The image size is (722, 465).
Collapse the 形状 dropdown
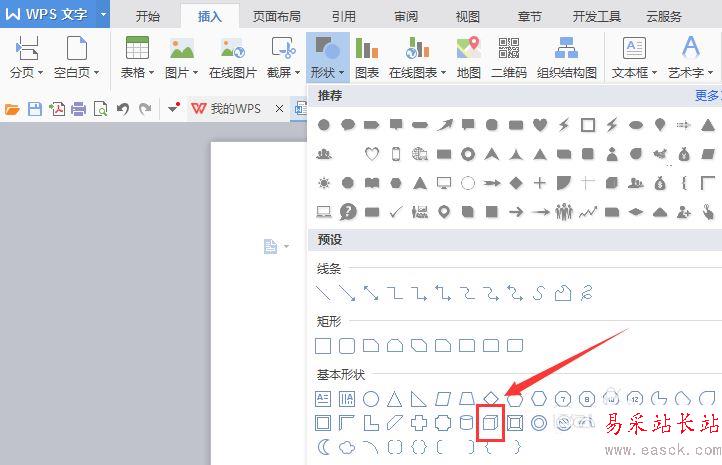coord(341,72)
